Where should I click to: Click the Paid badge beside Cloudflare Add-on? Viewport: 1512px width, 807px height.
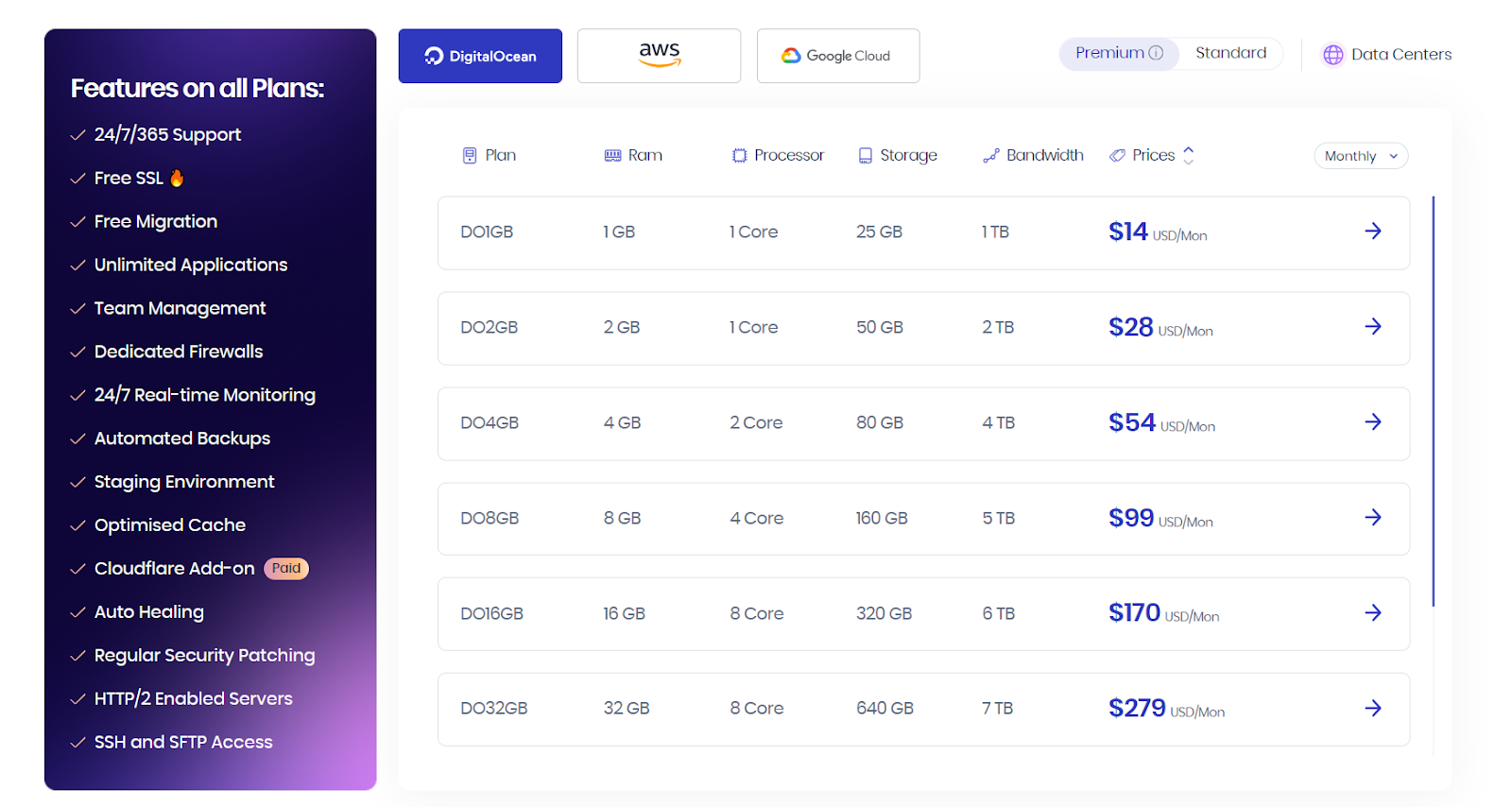tap(286, 568)
